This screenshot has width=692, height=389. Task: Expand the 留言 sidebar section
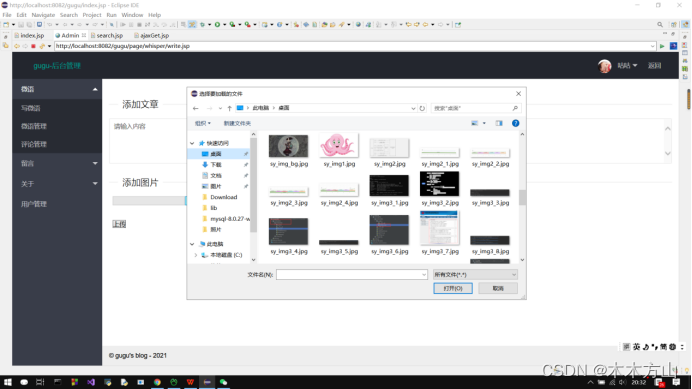95,163
